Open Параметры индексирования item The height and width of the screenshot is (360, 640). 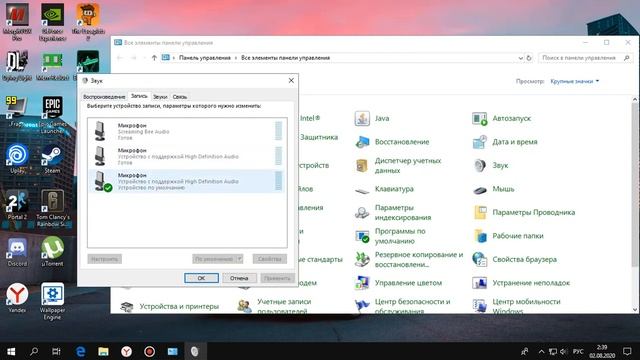(393, 212)
